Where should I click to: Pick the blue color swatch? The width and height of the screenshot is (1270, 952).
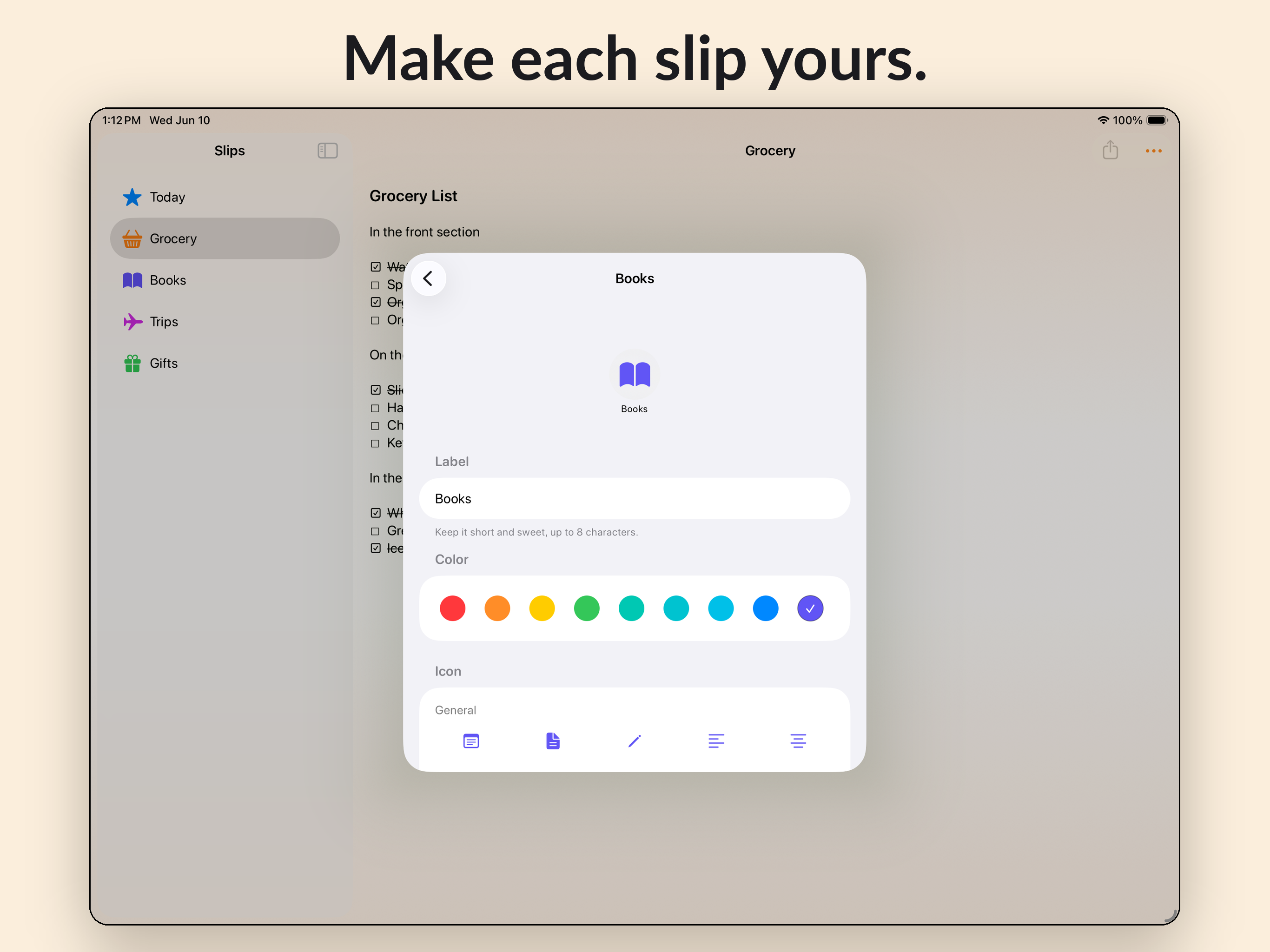coord(765,608)
